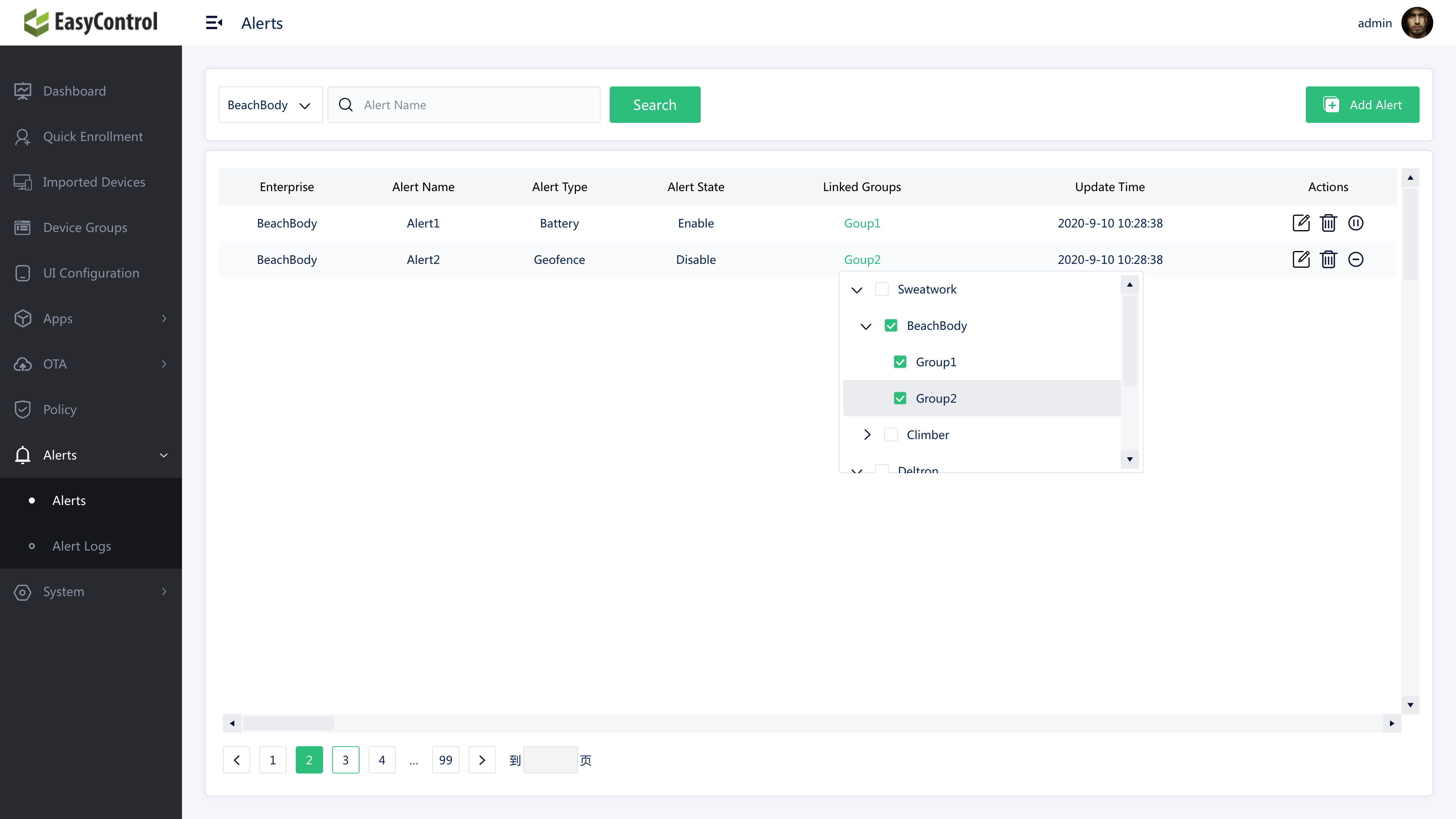Pause Alert1 via the pause action icon
Screen dimensions: 1456x819
coord(1356,223)
